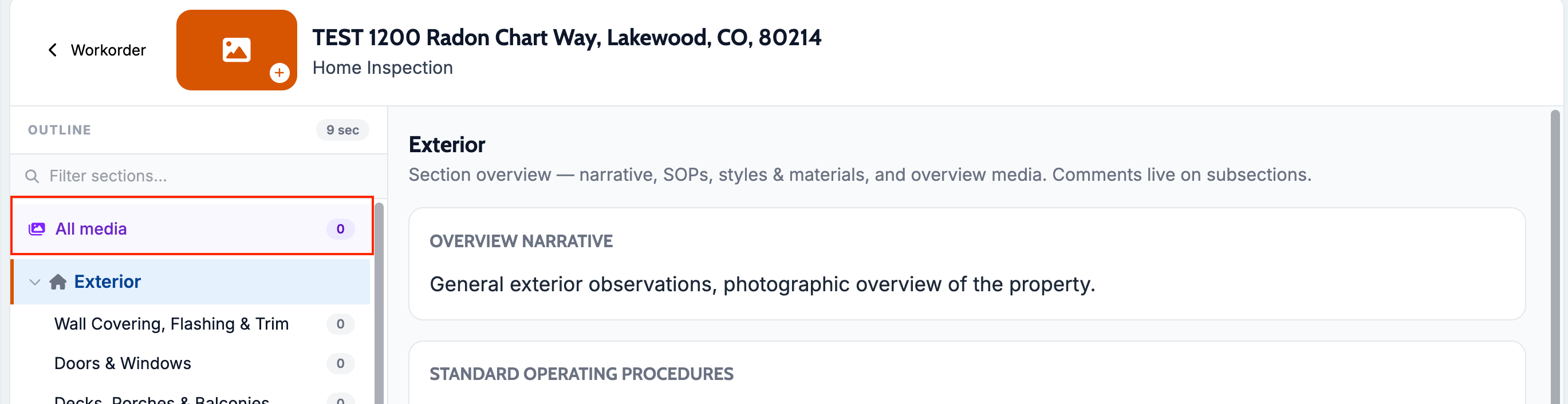Click the orange image placeholder thumbnail
This screenshot has height=404, width=1568.
236,50
